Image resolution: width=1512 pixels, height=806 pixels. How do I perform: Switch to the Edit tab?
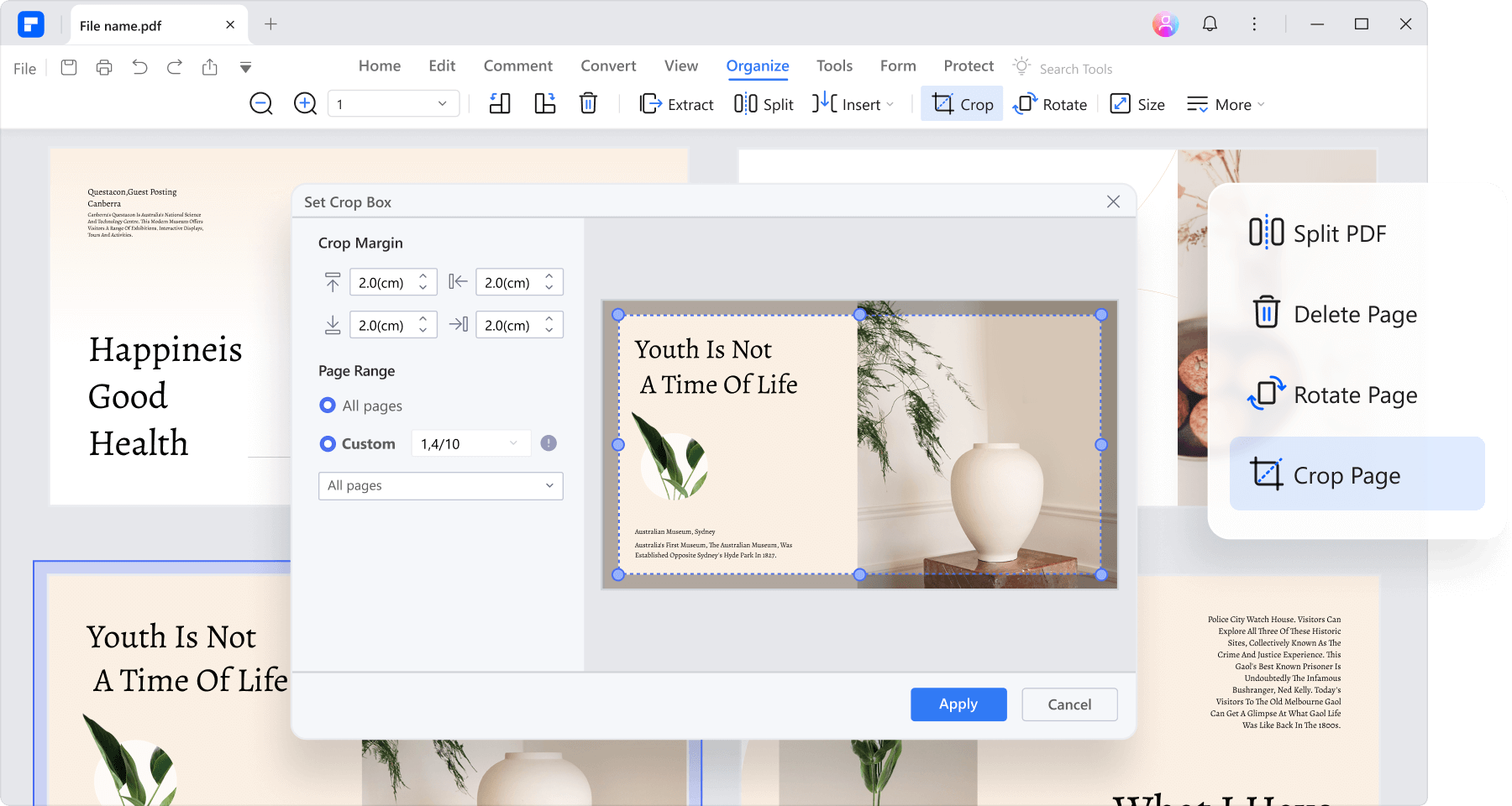point(442,65)
